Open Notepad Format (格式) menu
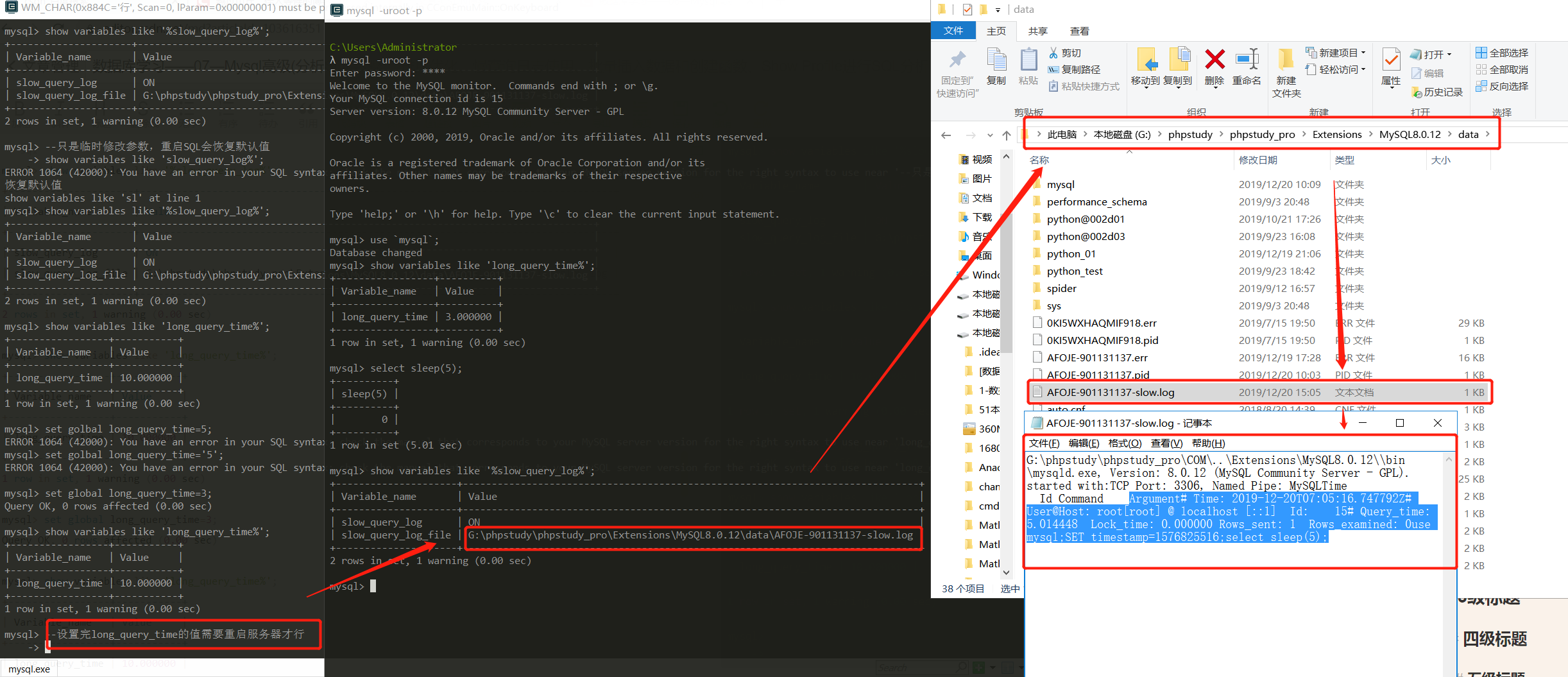 coord(1125,443)
